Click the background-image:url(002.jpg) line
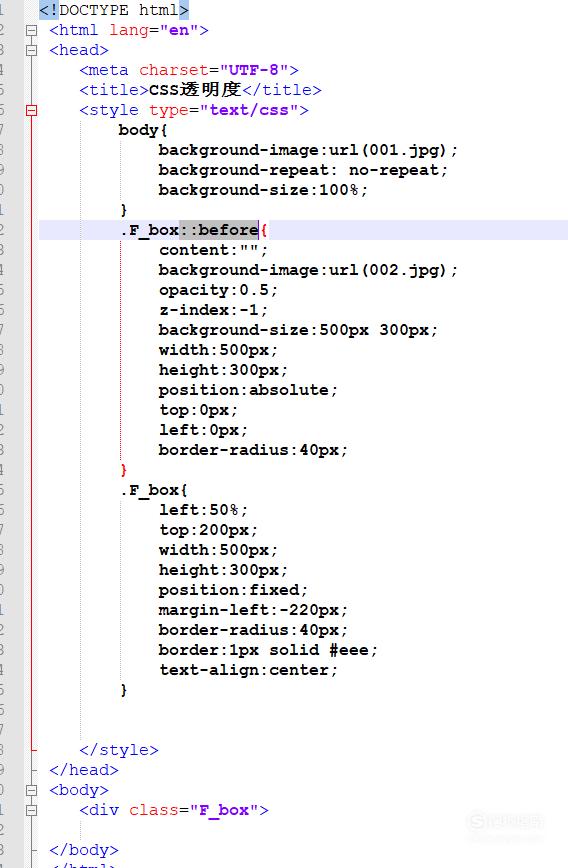 [x=308, y=270]
